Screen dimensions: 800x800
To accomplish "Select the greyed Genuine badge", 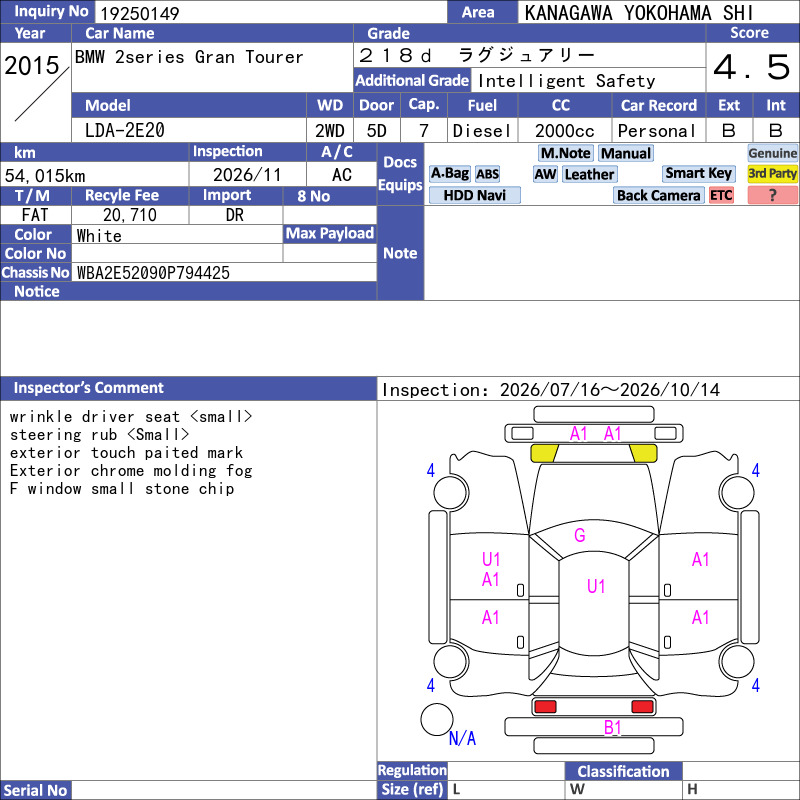I will tap(772, 153).
